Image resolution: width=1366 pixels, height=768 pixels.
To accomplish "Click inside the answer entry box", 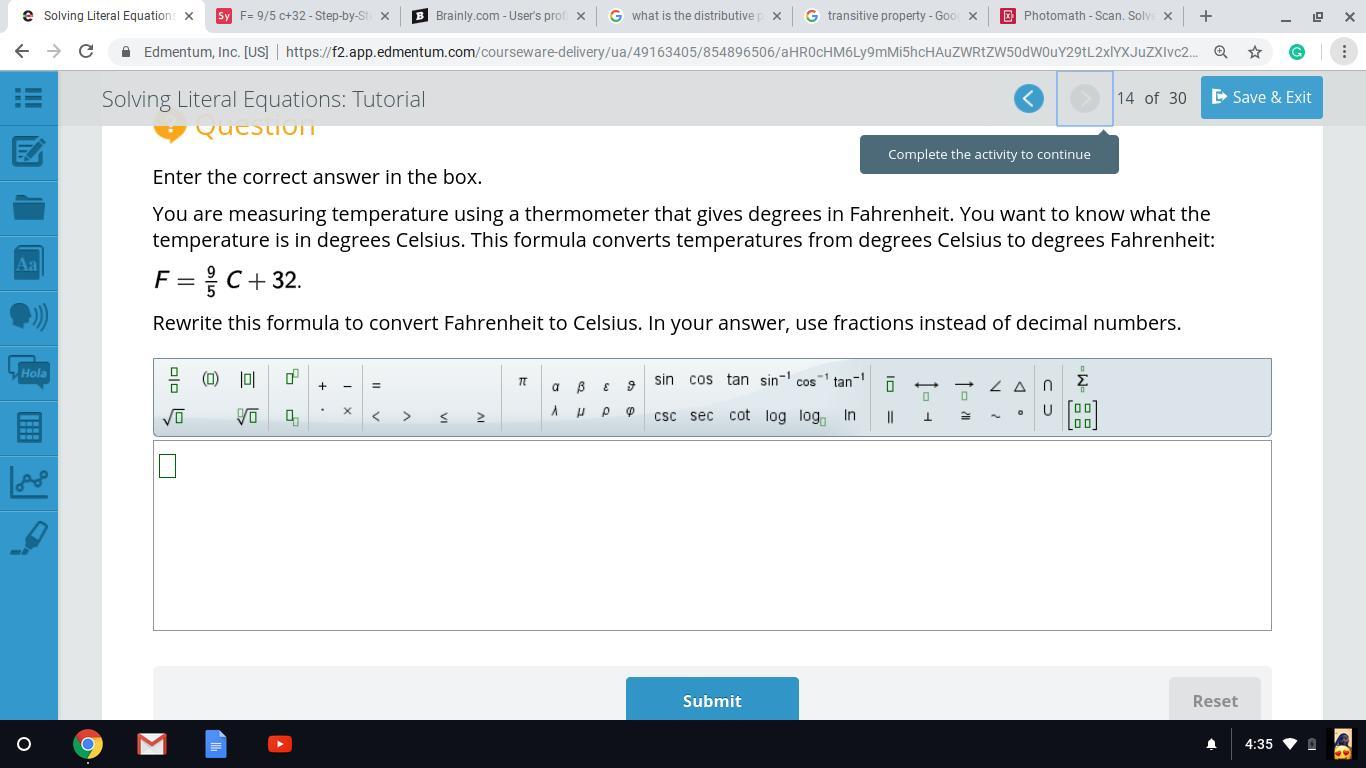I will (x=712, y=535).
